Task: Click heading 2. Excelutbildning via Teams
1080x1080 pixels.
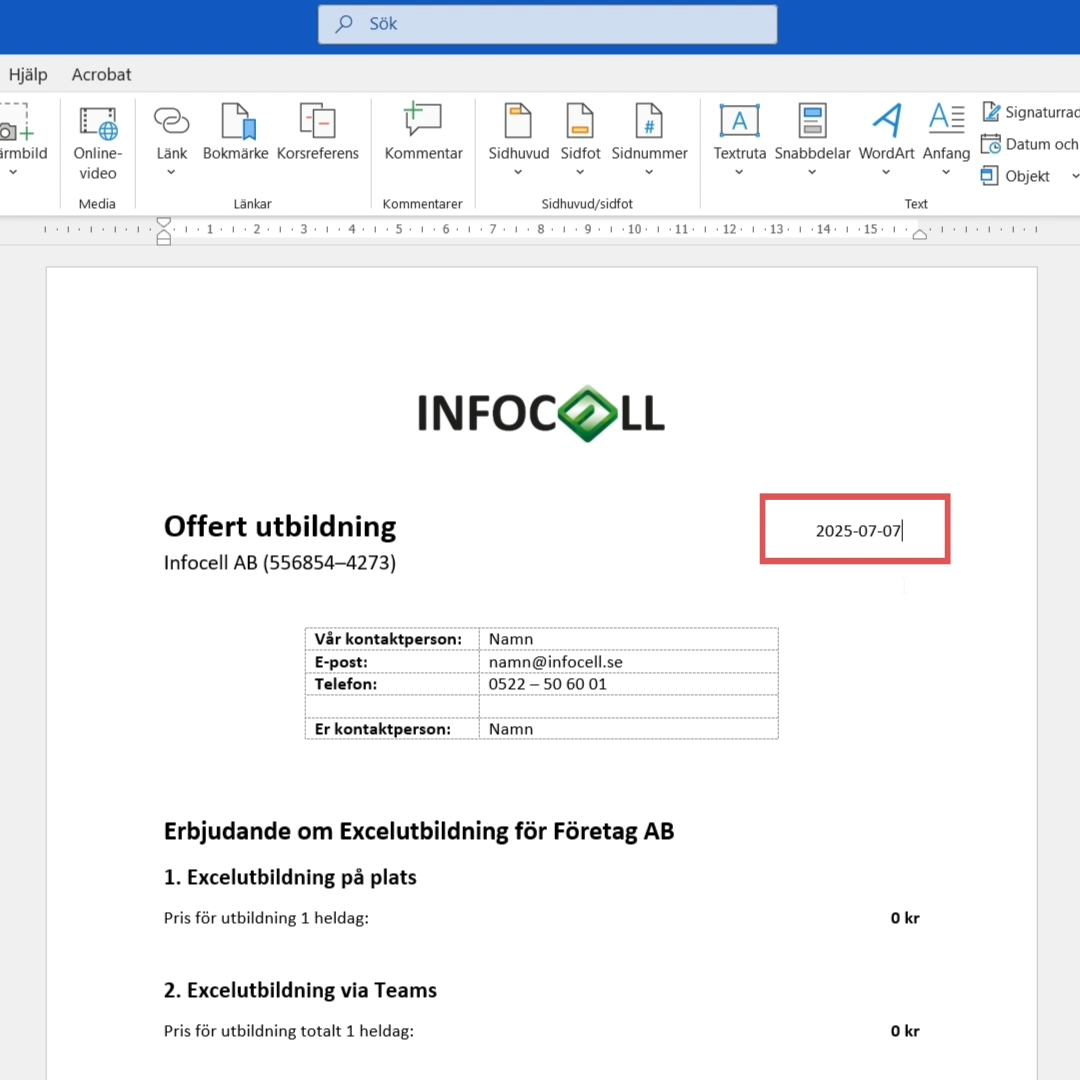Action: coord(300,990)
